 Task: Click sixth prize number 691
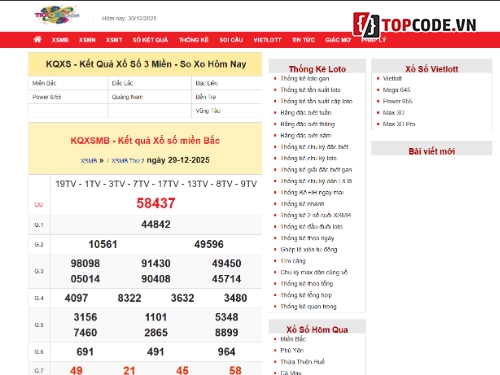coord(85,352)
